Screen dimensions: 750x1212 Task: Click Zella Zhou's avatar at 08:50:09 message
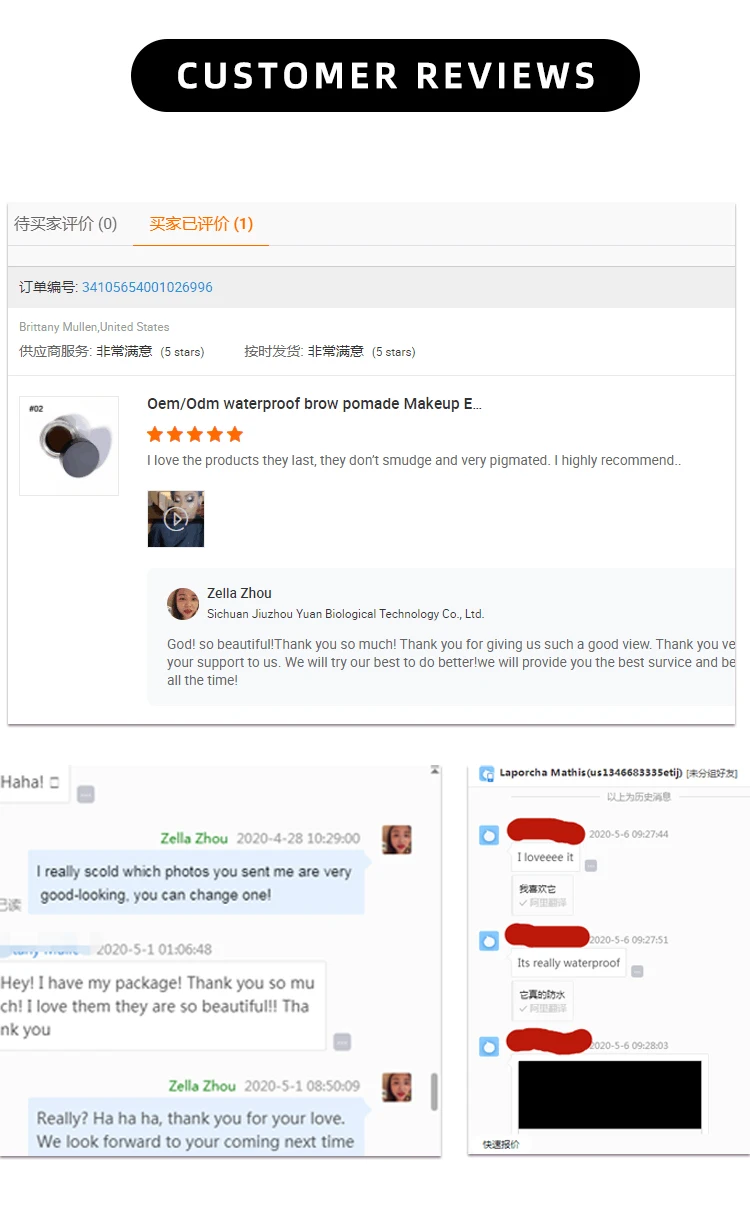point(397,1087)
